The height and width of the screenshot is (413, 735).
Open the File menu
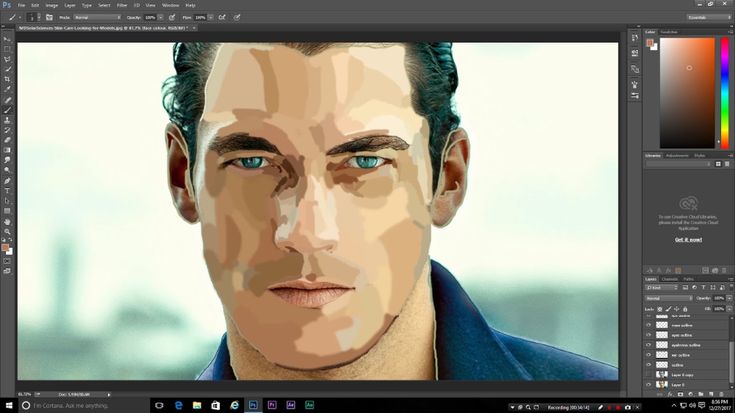(21, 5)
